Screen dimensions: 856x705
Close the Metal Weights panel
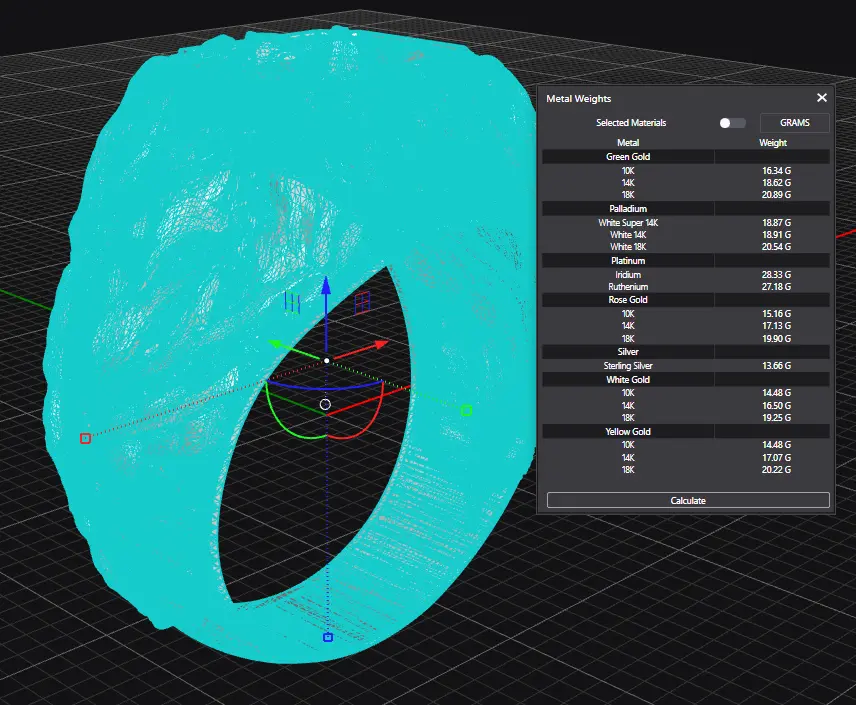[x=822, y=98]
